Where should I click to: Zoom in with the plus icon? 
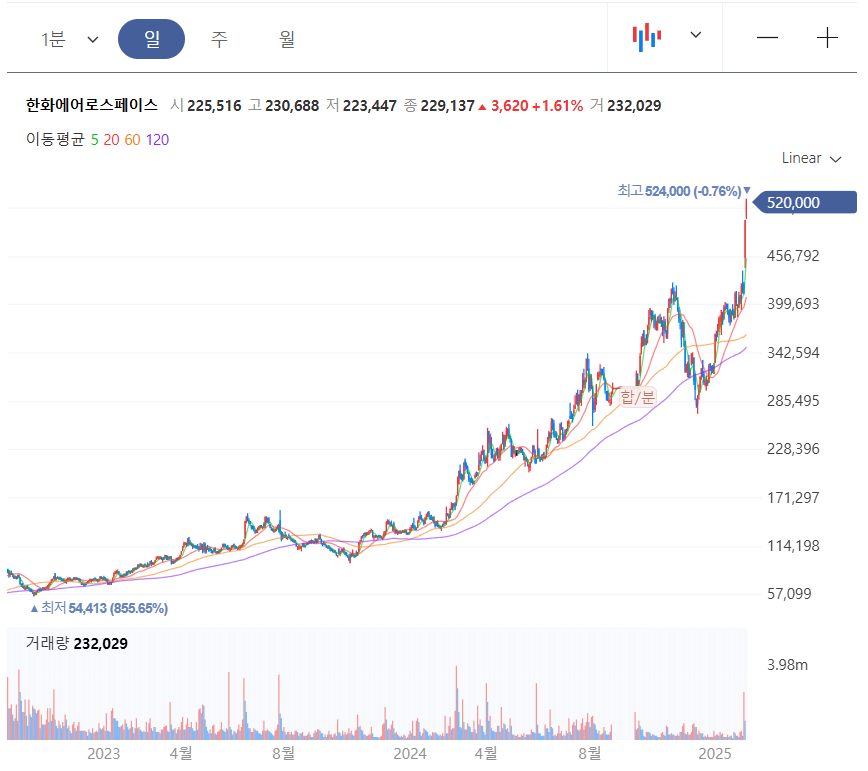click(x=827, y=38)
